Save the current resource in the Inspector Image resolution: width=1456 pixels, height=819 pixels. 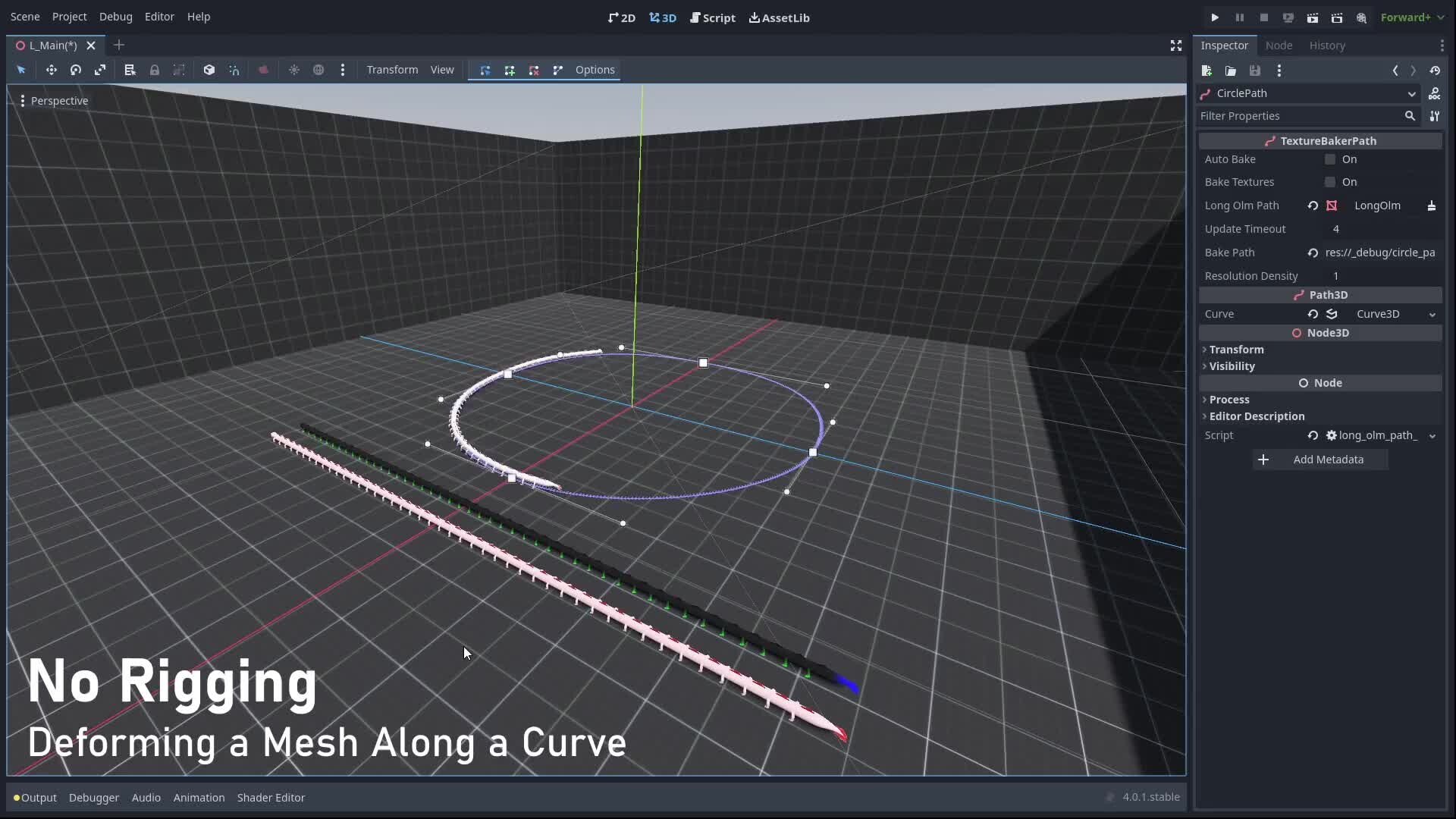1255,71
